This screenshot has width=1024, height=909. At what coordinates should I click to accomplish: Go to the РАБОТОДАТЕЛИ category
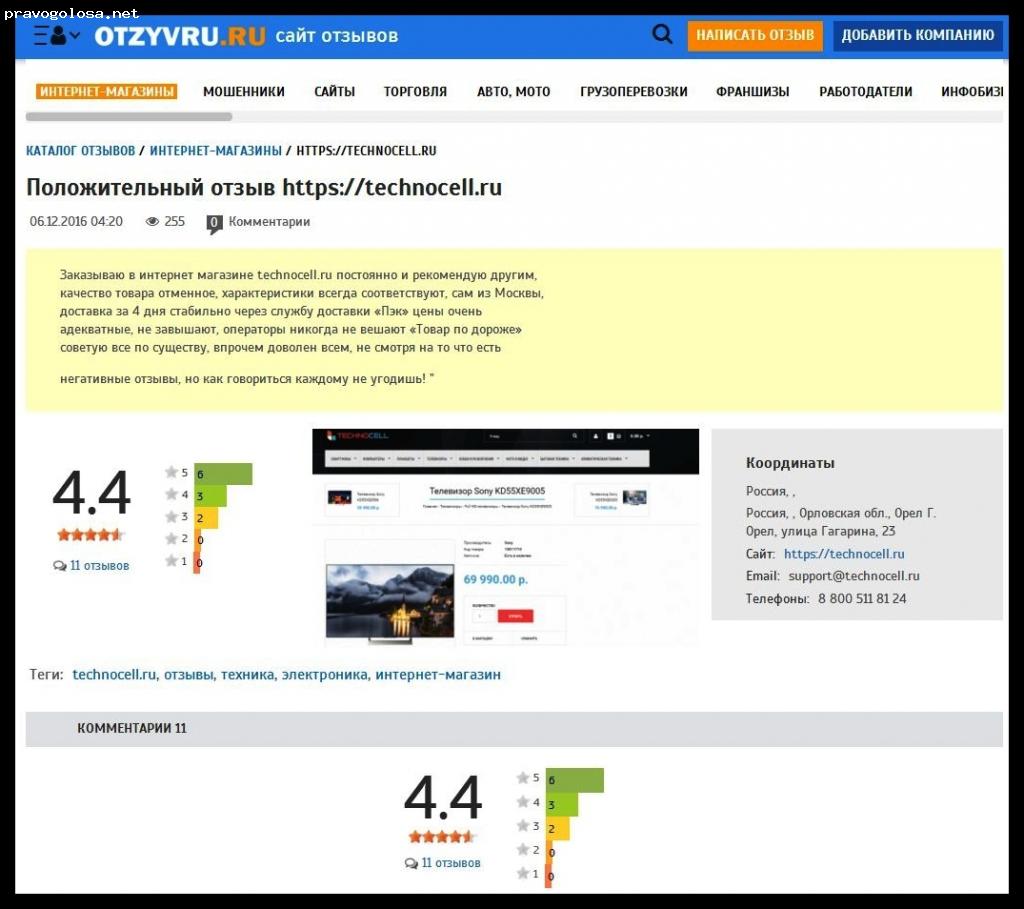[x=865, y=92]
